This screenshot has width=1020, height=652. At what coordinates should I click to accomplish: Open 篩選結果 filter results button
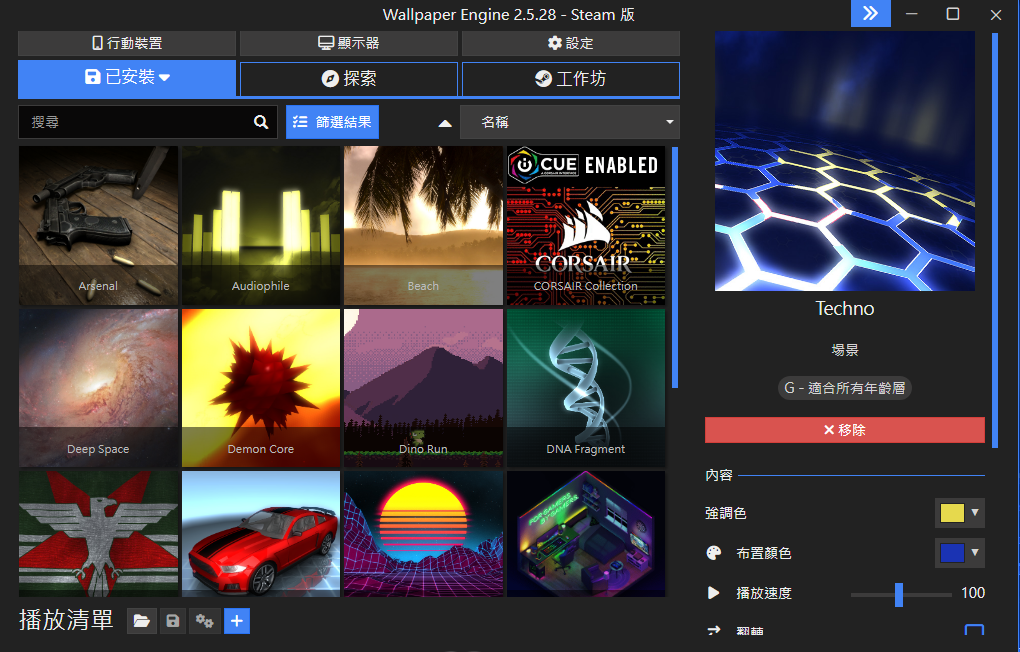coord(332,122)
